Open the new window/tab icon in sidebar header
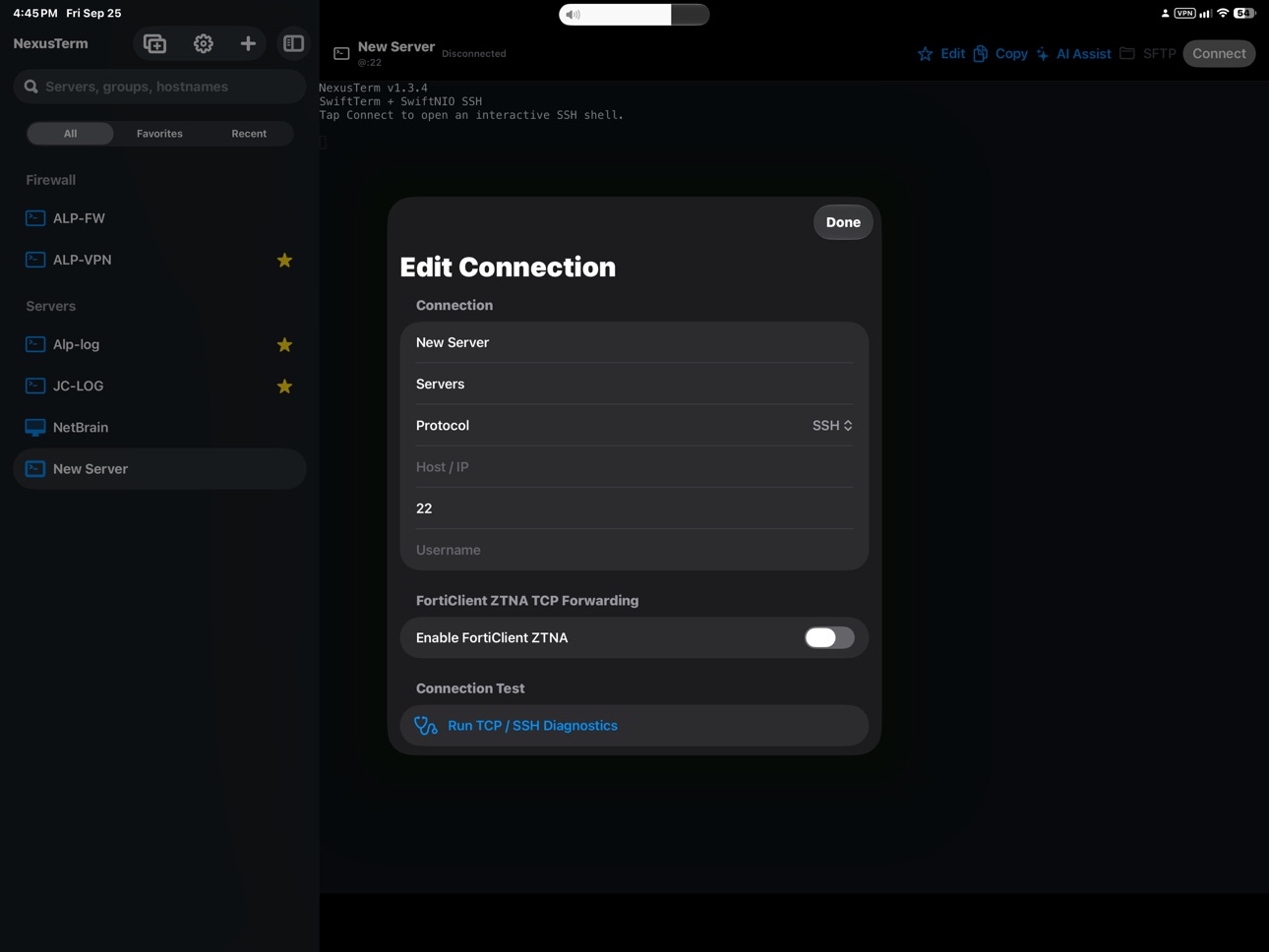The height and width of the screenshot is (952, 1269). (154, 43)
